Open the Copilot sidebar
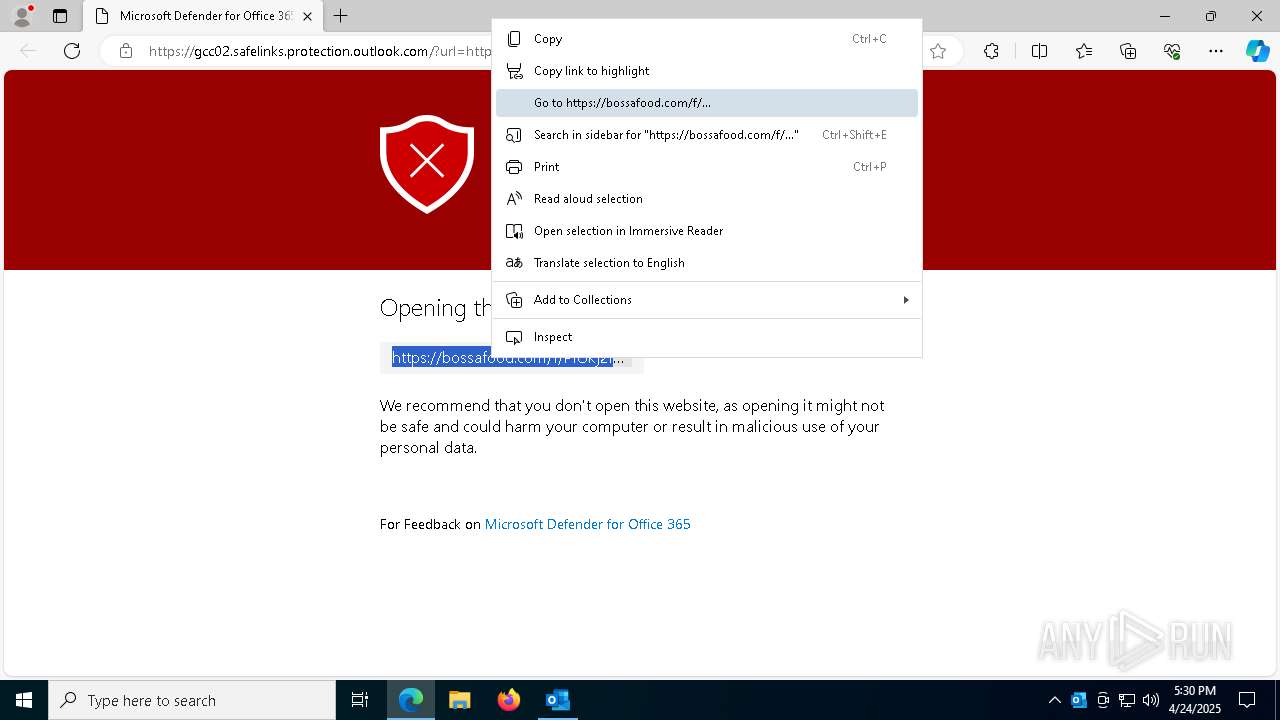Screen dimensions: 1280x720 coord(1257,51)
